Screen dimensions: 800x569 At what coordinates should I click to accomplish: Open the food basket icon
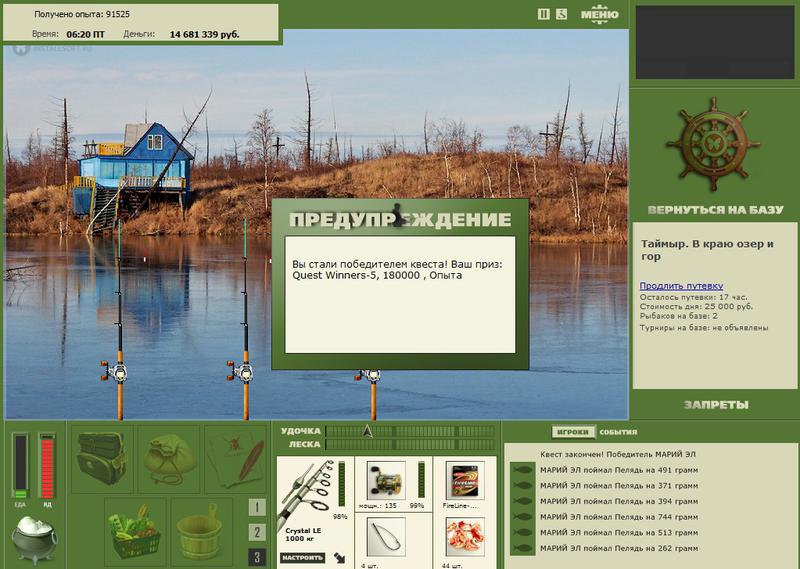click(135, 531)
